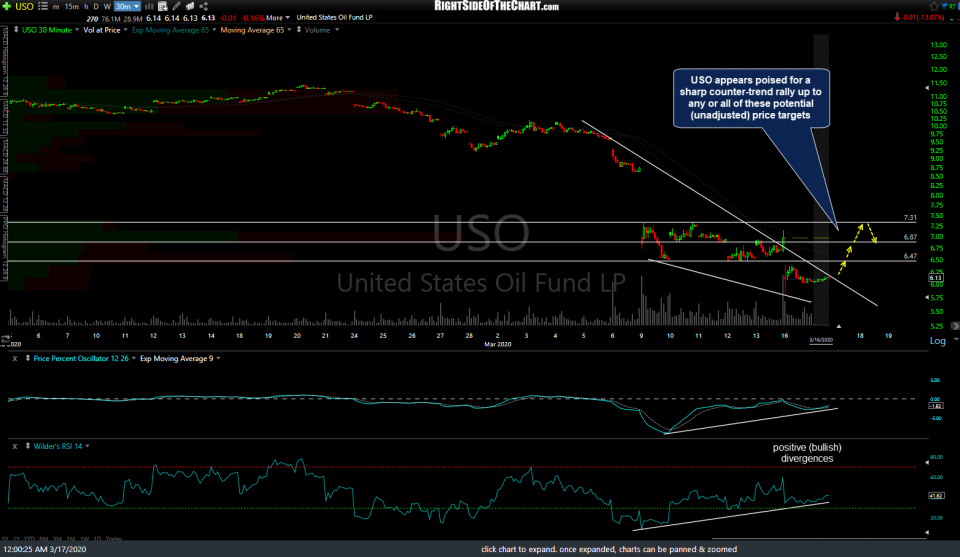Open Volume indicator dropdown

pos(337,30)
